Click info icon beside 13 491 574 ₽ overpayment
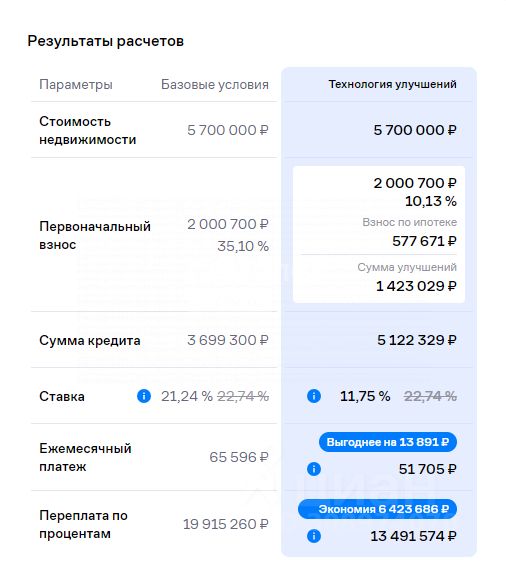 click(314, 536)
